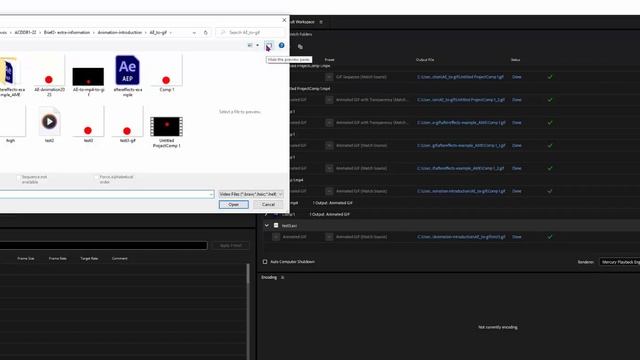Image resolution: width=640 pixels, height=360 pixels.
Task: Open preset dropdown in test3.avi output row
Action: coord(329,237)
